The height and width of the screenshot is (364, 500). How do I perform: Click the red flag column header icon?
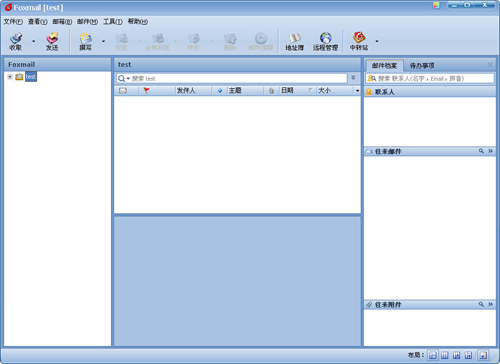coord(146,90)
